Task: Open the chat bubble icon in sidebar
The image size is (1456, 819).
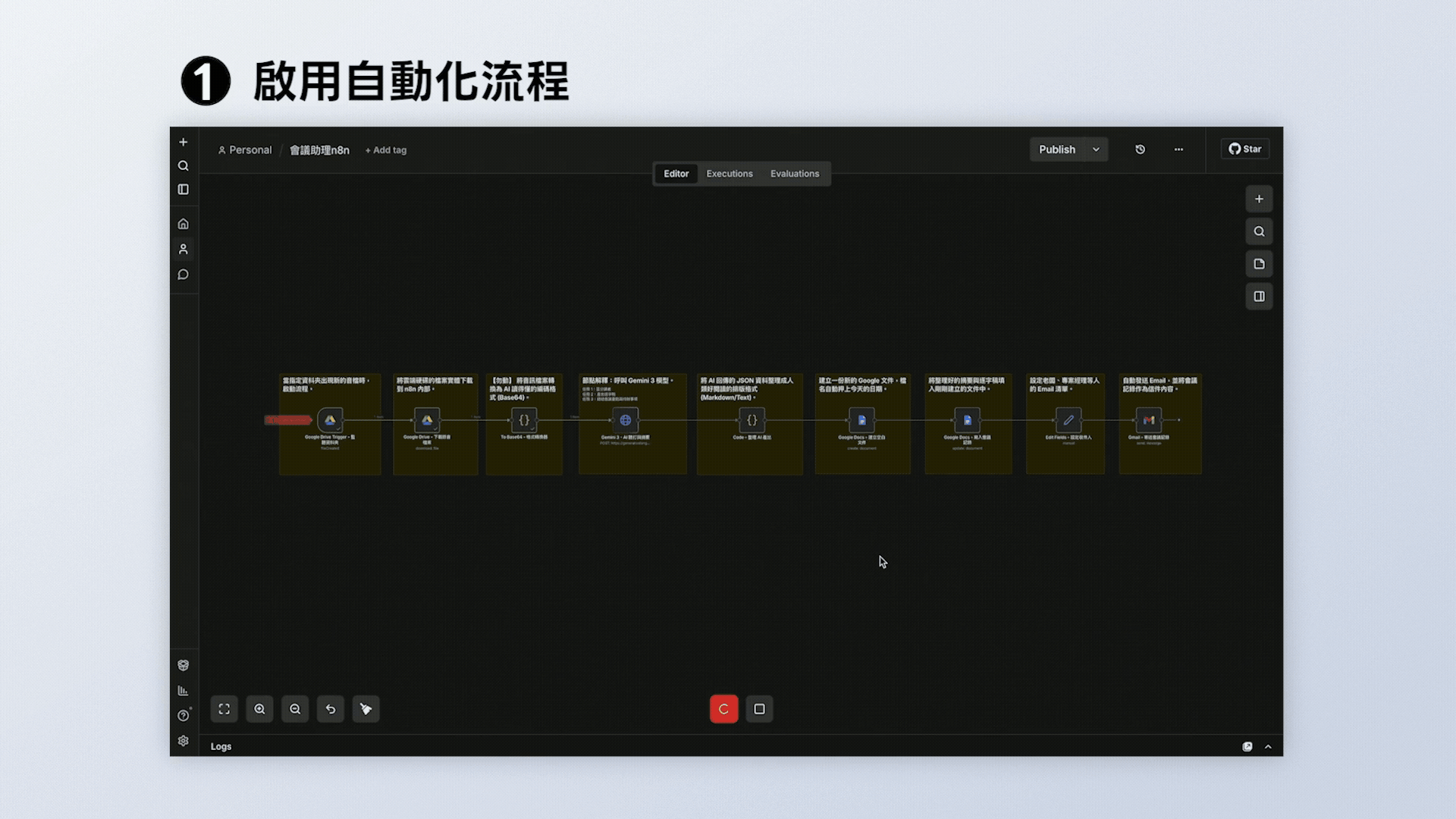Action: pos(183,275)
